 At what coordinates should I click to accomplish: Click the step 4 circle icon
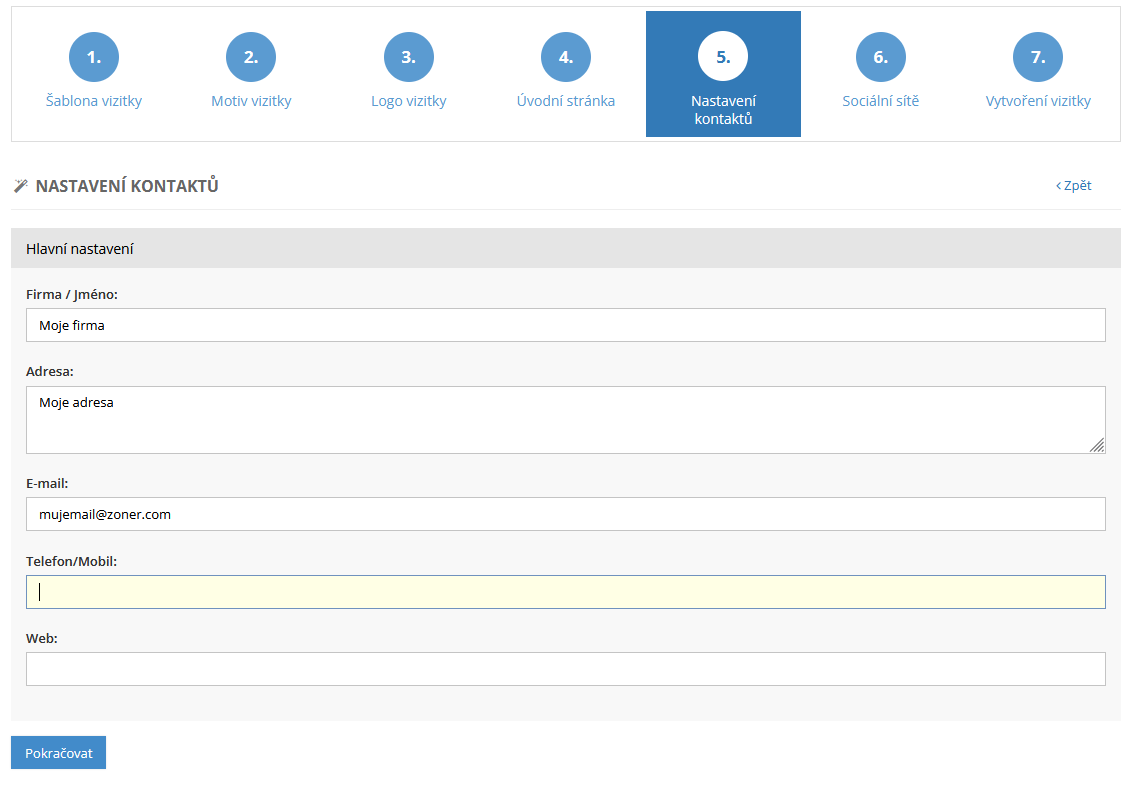pyautogui.click(x=566, y=57)
